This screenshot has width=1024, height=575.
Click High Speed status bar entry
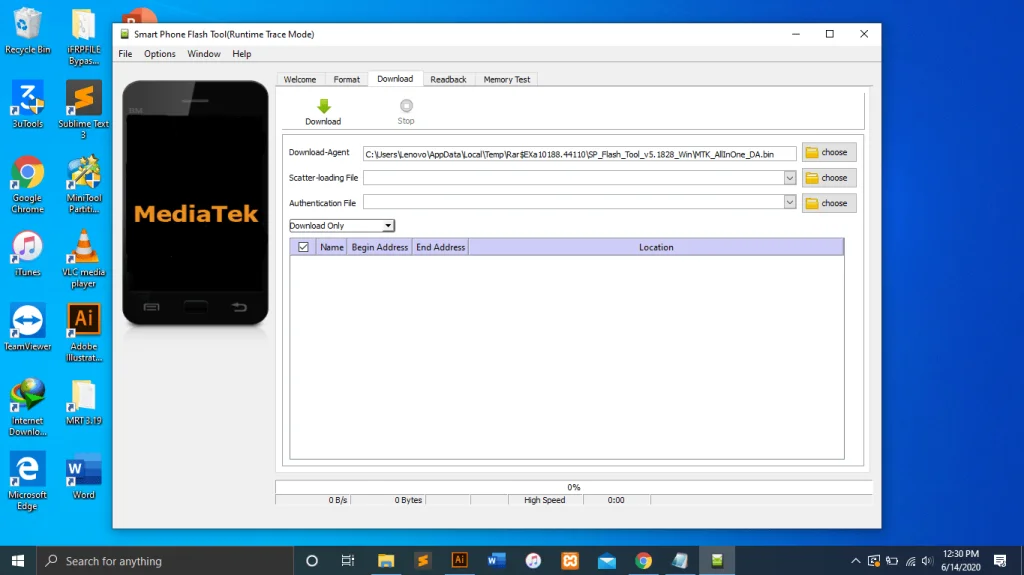pos(545,500)
